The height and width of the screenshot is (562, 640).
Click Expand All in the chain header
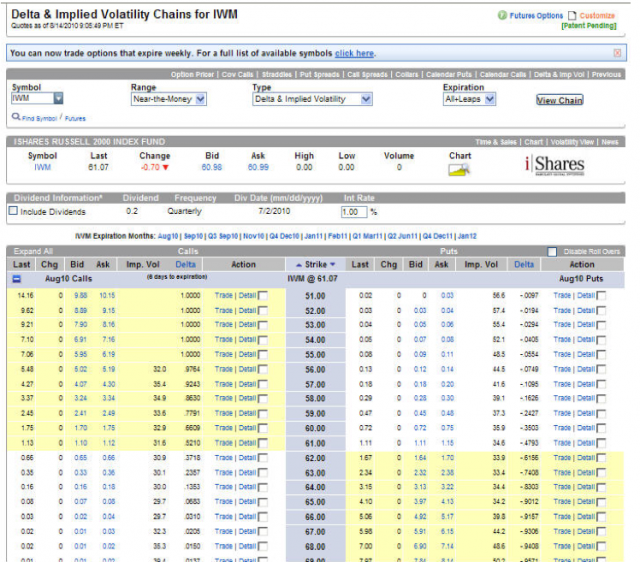click(x=33, y=251)
